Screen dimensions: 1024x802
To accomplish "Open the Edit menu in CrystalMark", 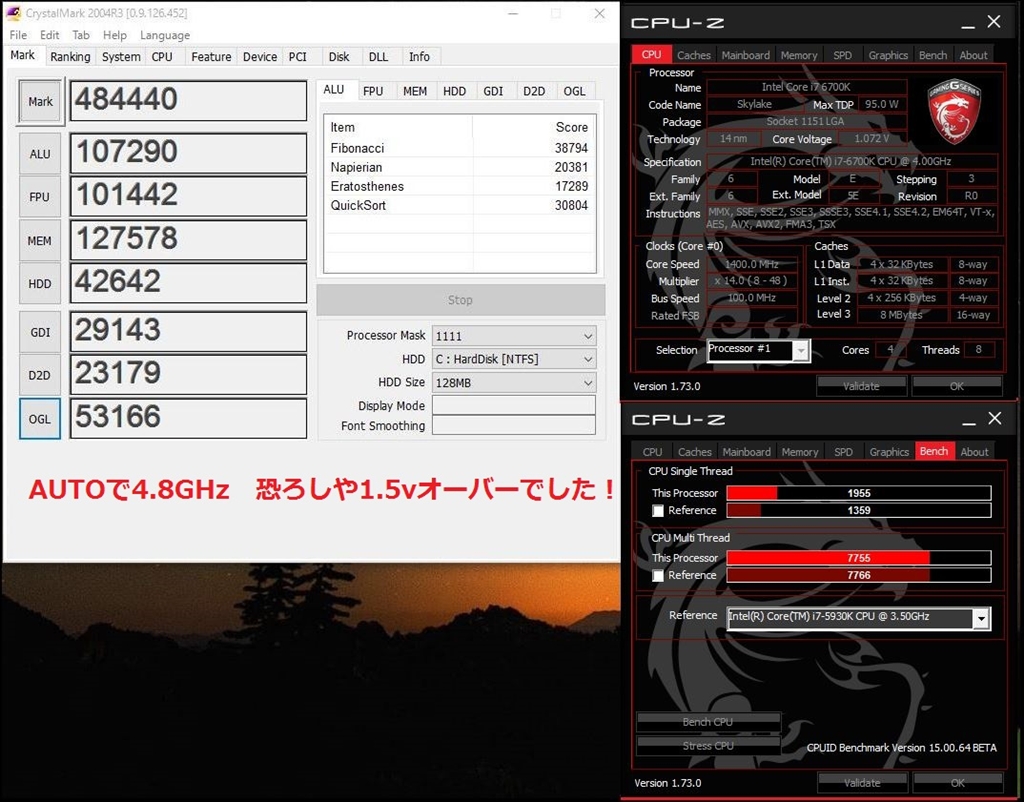I will (50, 35).
